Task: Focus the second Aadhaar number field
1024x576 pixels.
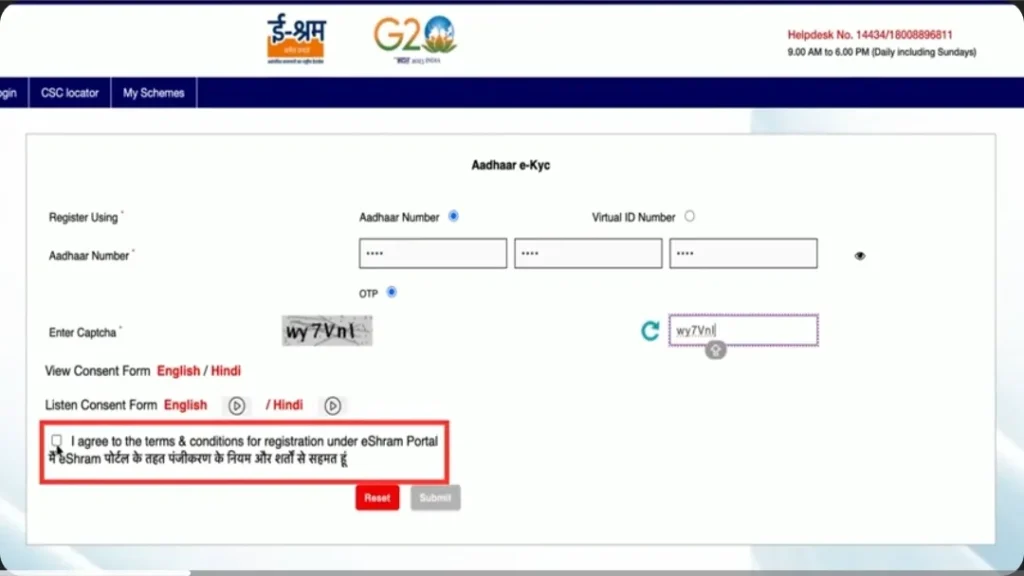Action: click(x=588, y=253)
